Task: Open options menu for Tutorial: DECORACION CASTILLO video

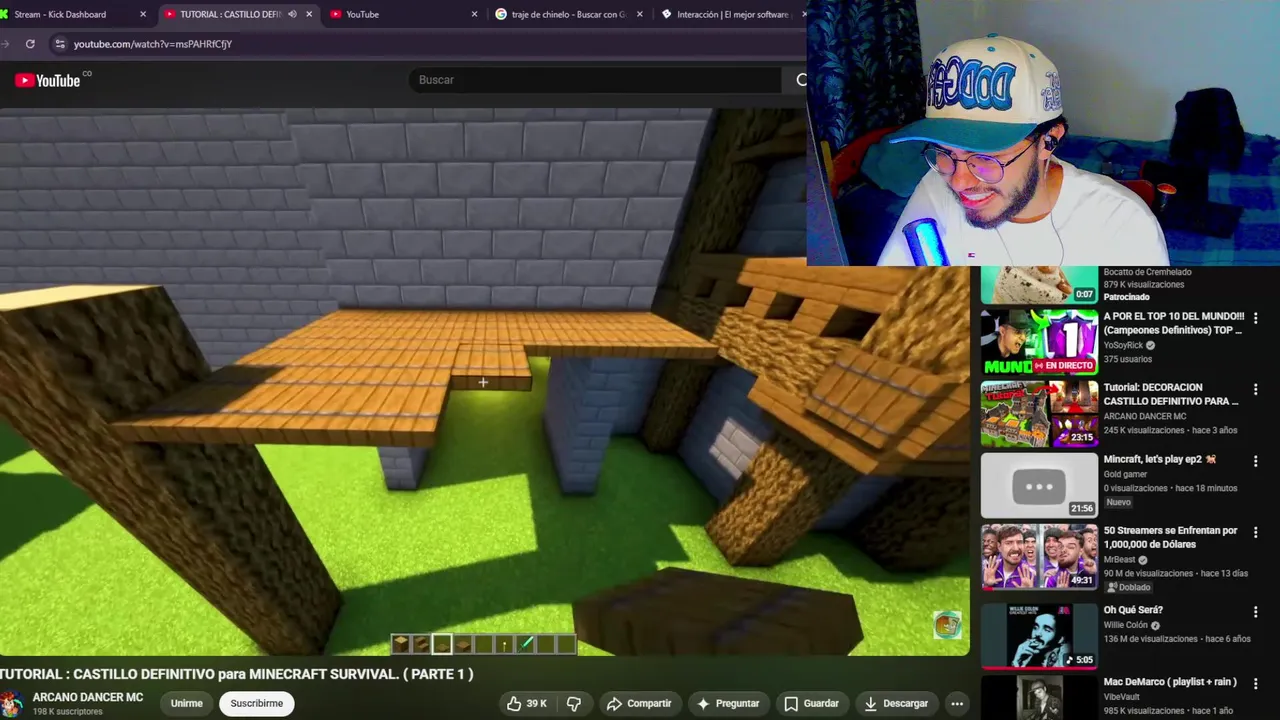Action: (1255, 389)
